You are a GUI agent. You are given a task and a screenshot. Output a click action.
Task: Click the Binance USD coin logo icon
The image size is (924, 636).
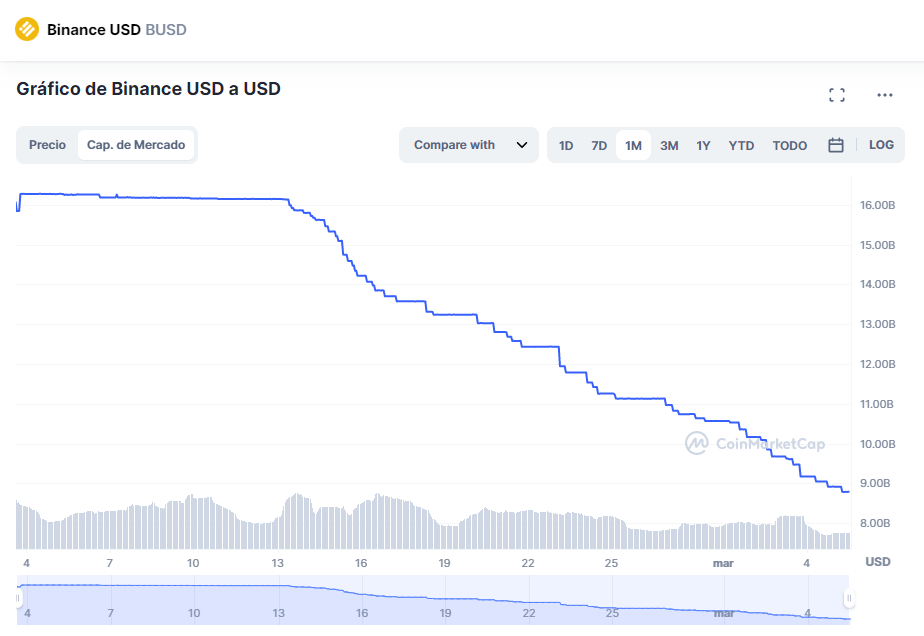(27, 29)
